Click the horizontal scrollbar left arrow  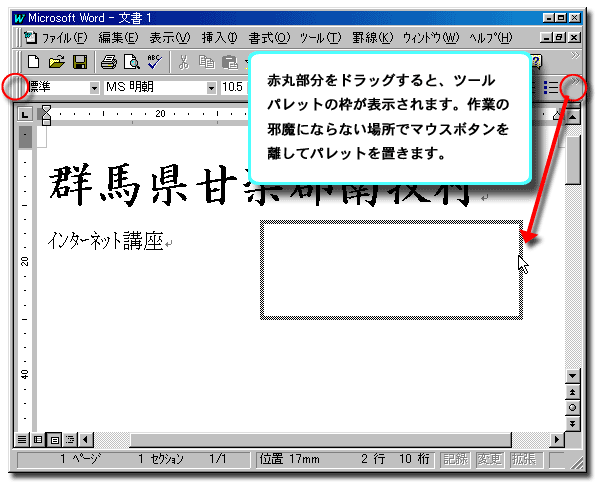point(86,439)
